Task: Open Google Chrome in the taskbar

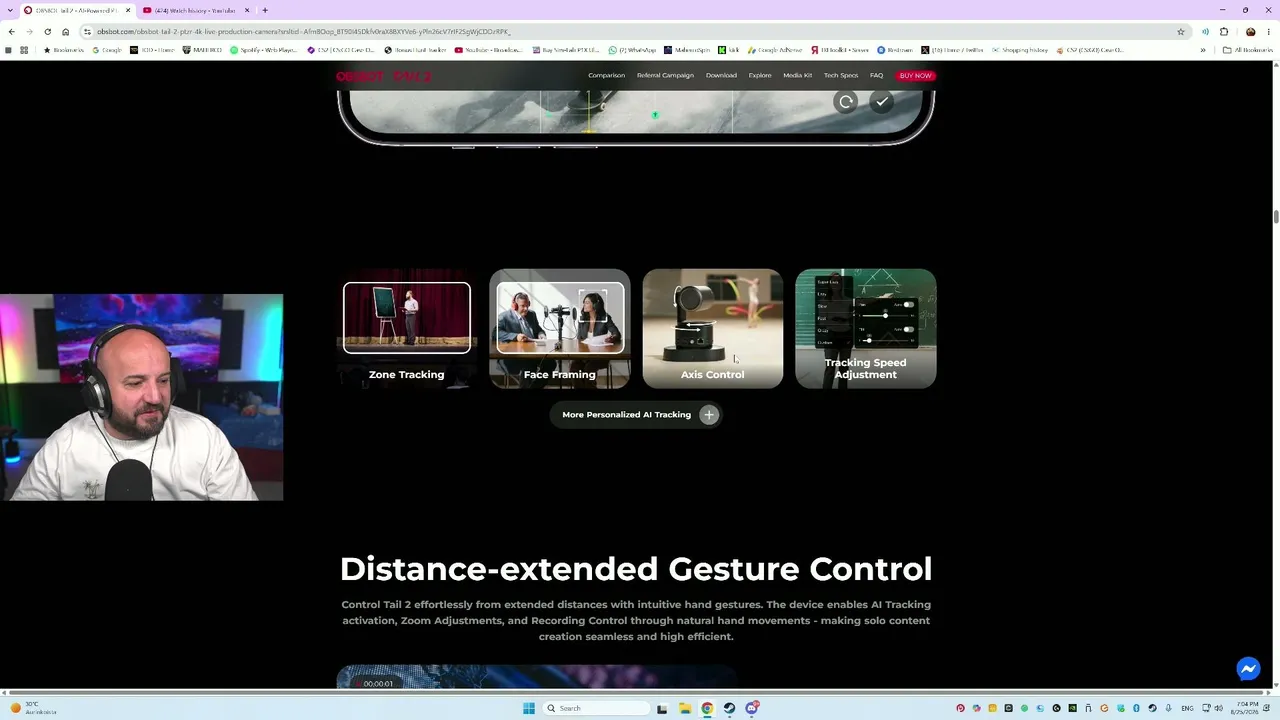Action: [707, 708]
